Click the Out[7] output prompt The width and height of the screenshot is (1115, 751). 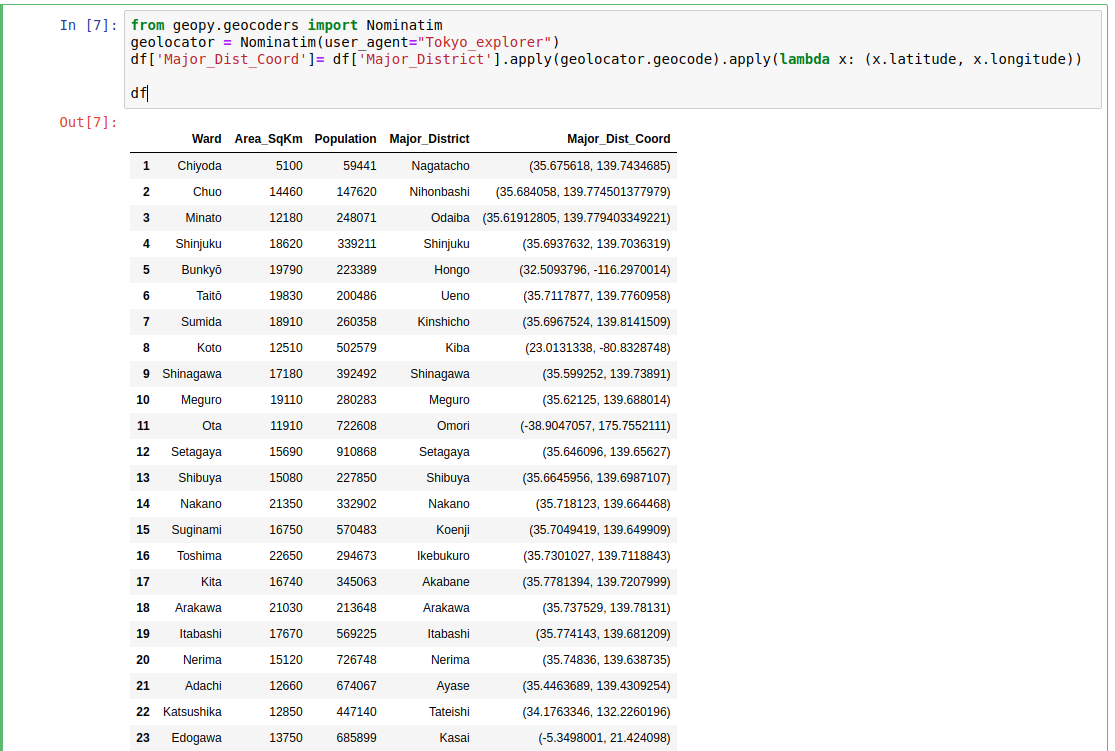point(88,122)
